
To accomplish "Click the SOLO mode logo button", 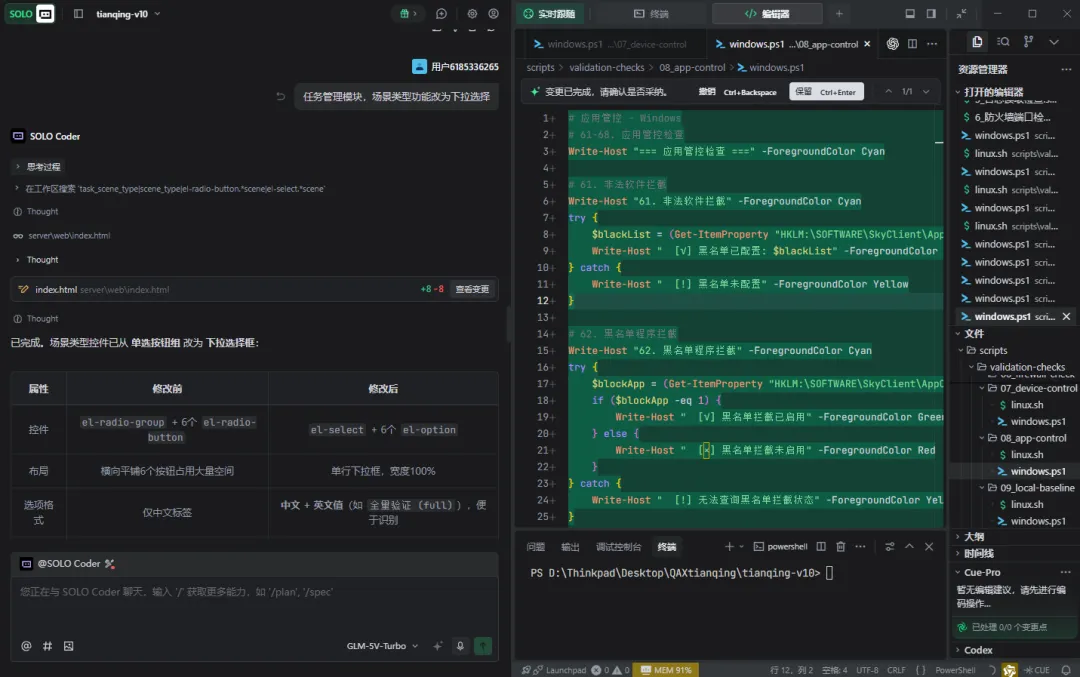I will 30,14.
